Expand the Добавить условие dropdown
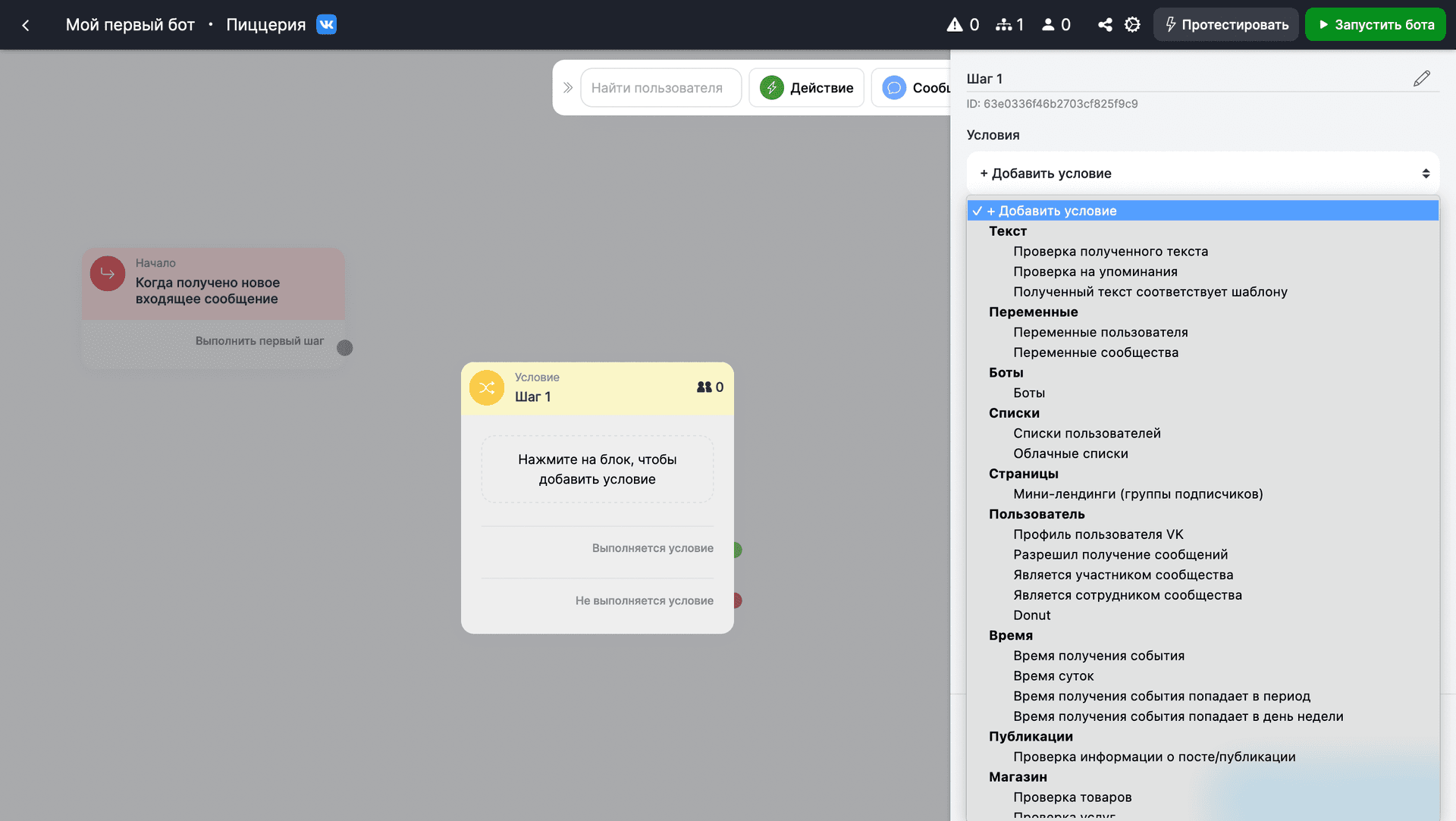This screenshot has height=821, width=1456. point(1203,174)
